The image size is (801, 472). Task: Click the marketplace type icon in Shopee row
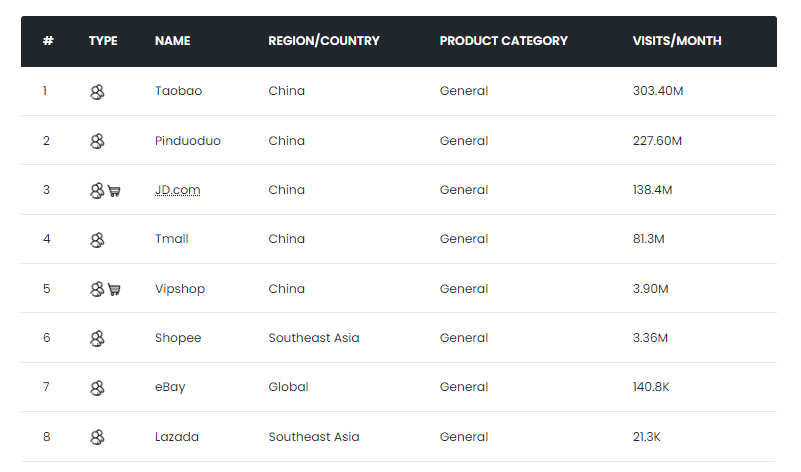(97, 339)
